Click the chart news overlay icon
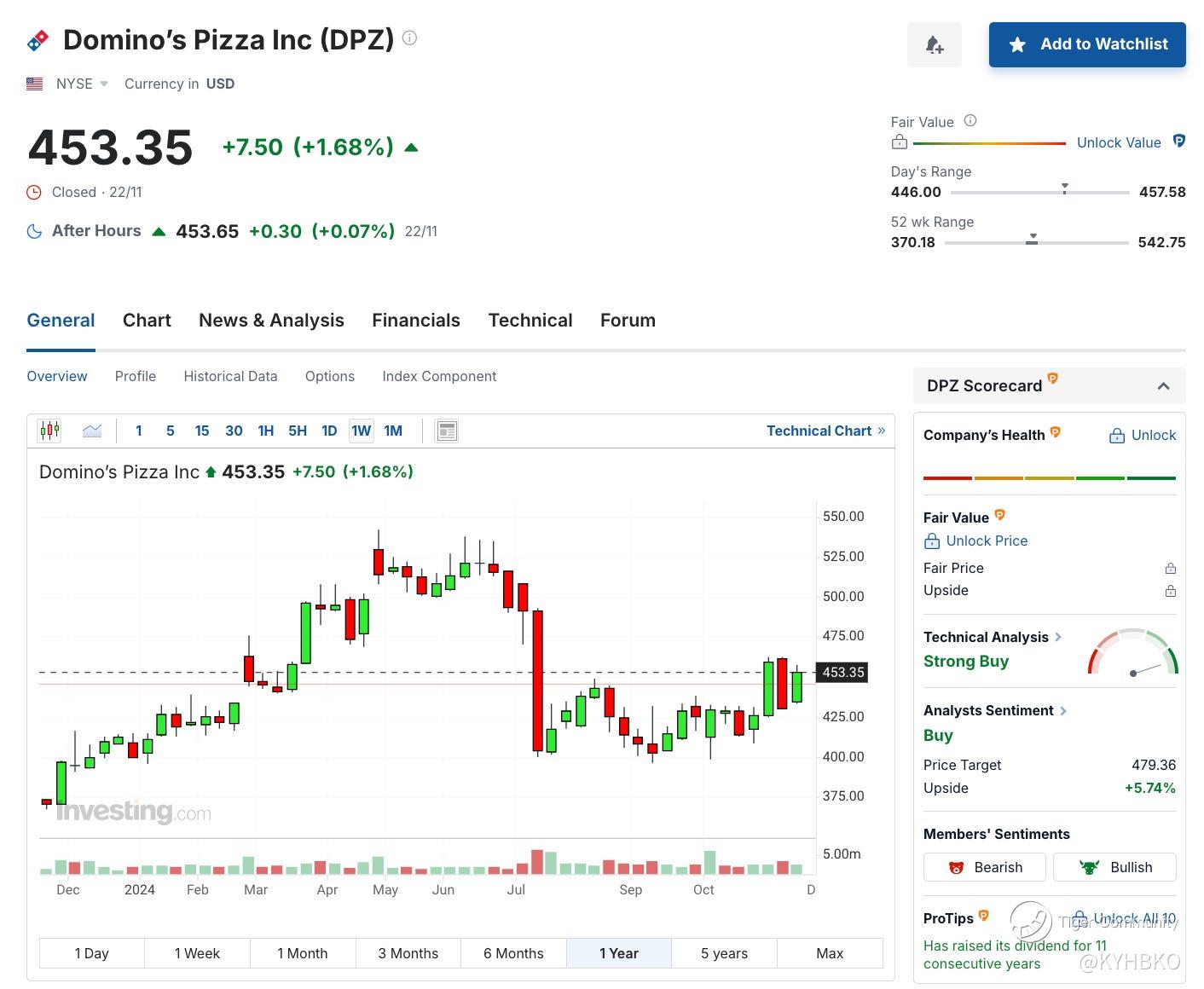1204x989 pixels. click(446, 431)
